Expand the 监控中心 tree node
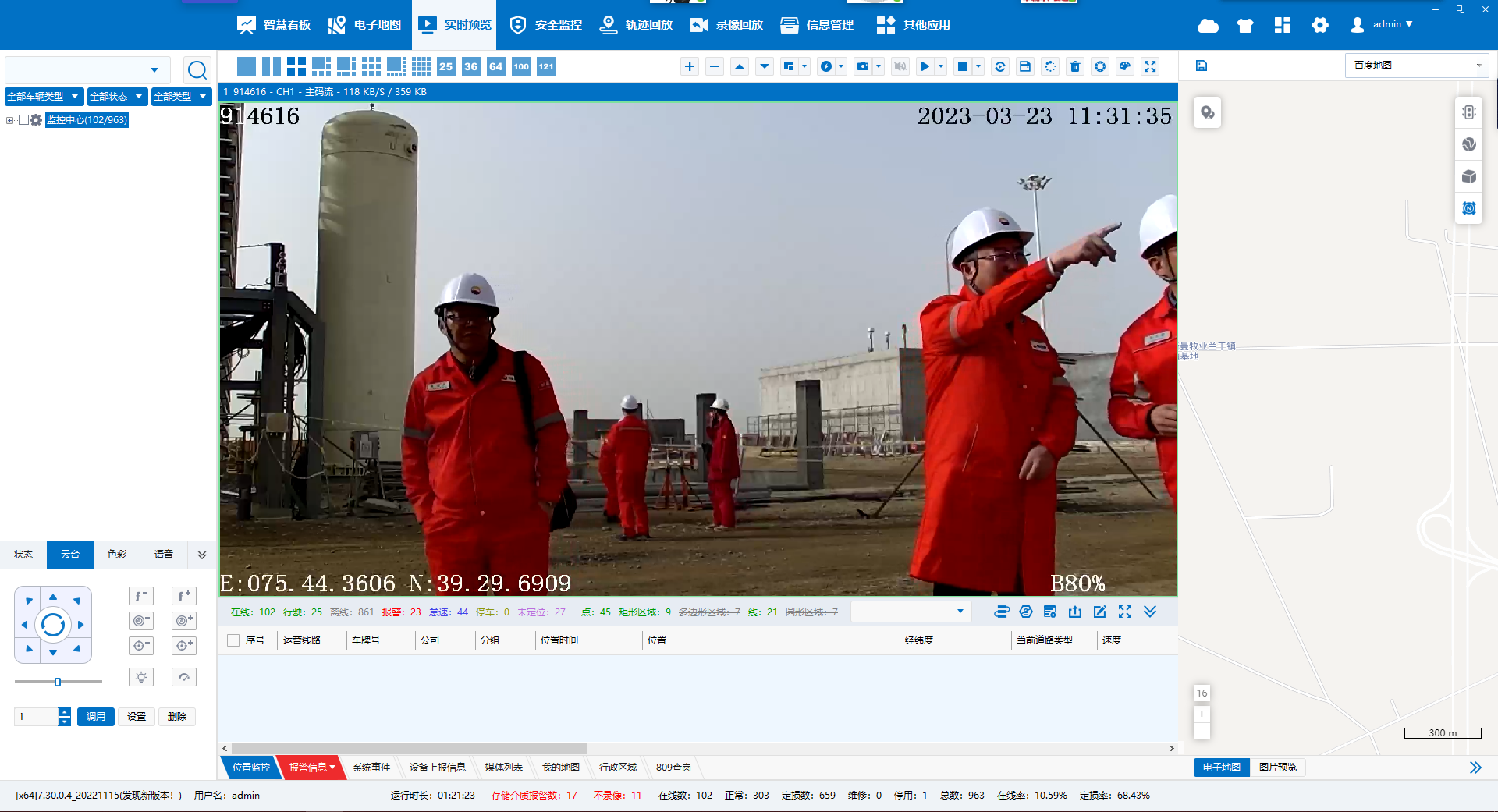Screen dimensions: 1498x812 tap(9, 120)
